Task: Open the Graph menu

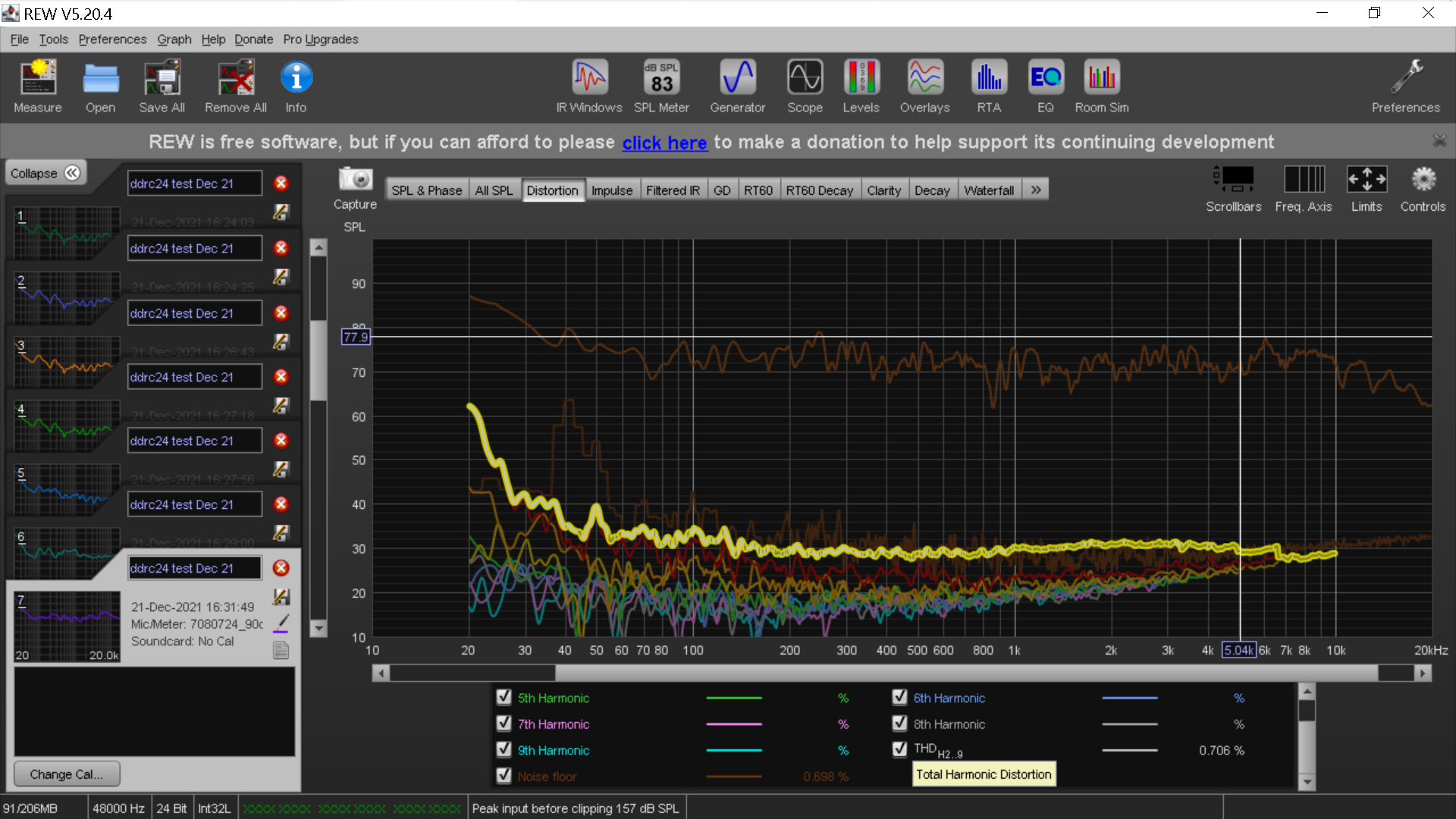Action: coord(174,39)
